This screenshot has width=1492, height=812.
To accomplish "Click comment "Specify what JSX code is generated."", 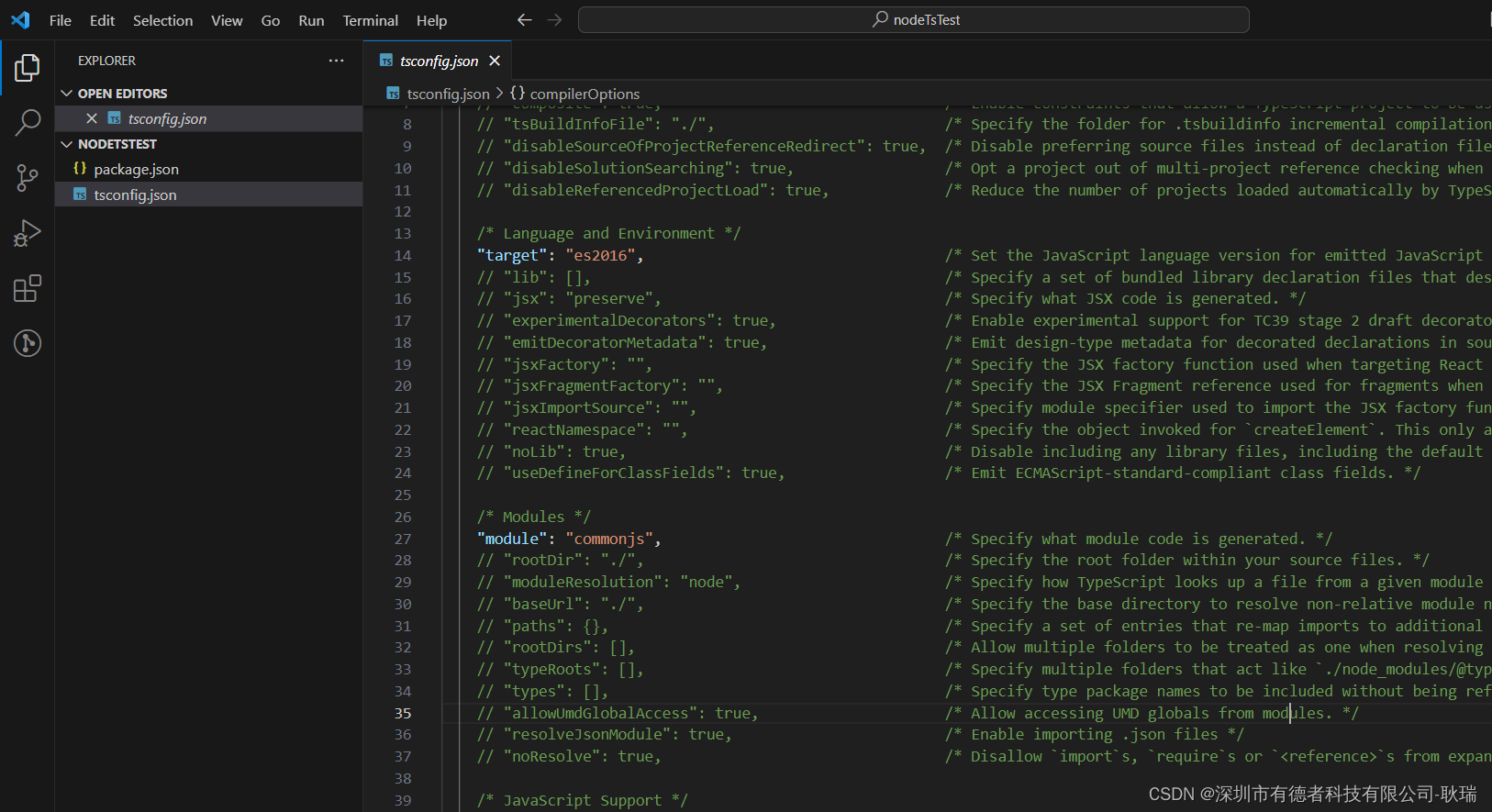I will (x=1125, y=298).
